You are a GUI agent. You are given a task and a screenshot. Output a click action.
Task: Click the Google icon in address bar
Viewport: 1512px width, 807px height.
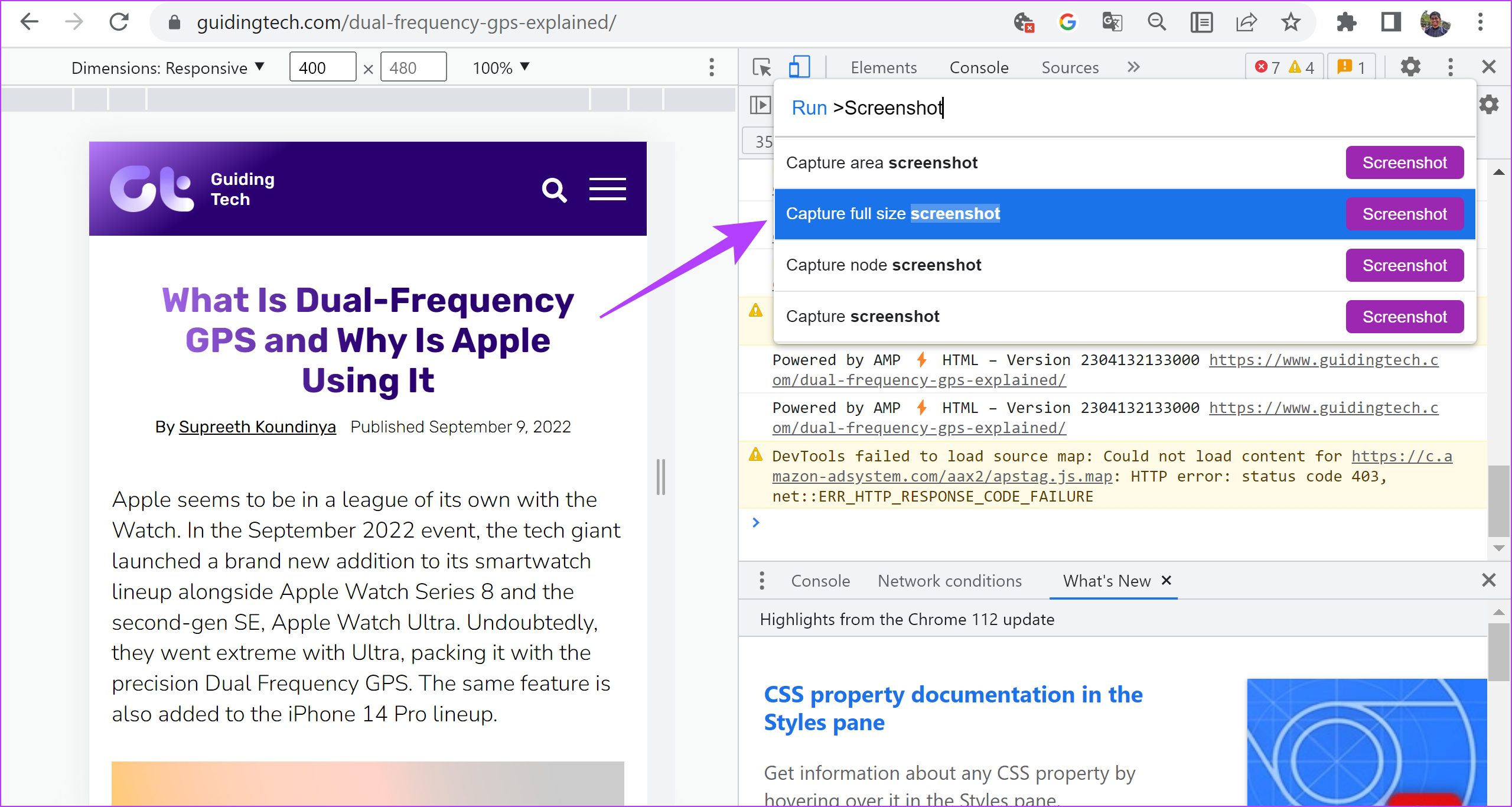1068,22
